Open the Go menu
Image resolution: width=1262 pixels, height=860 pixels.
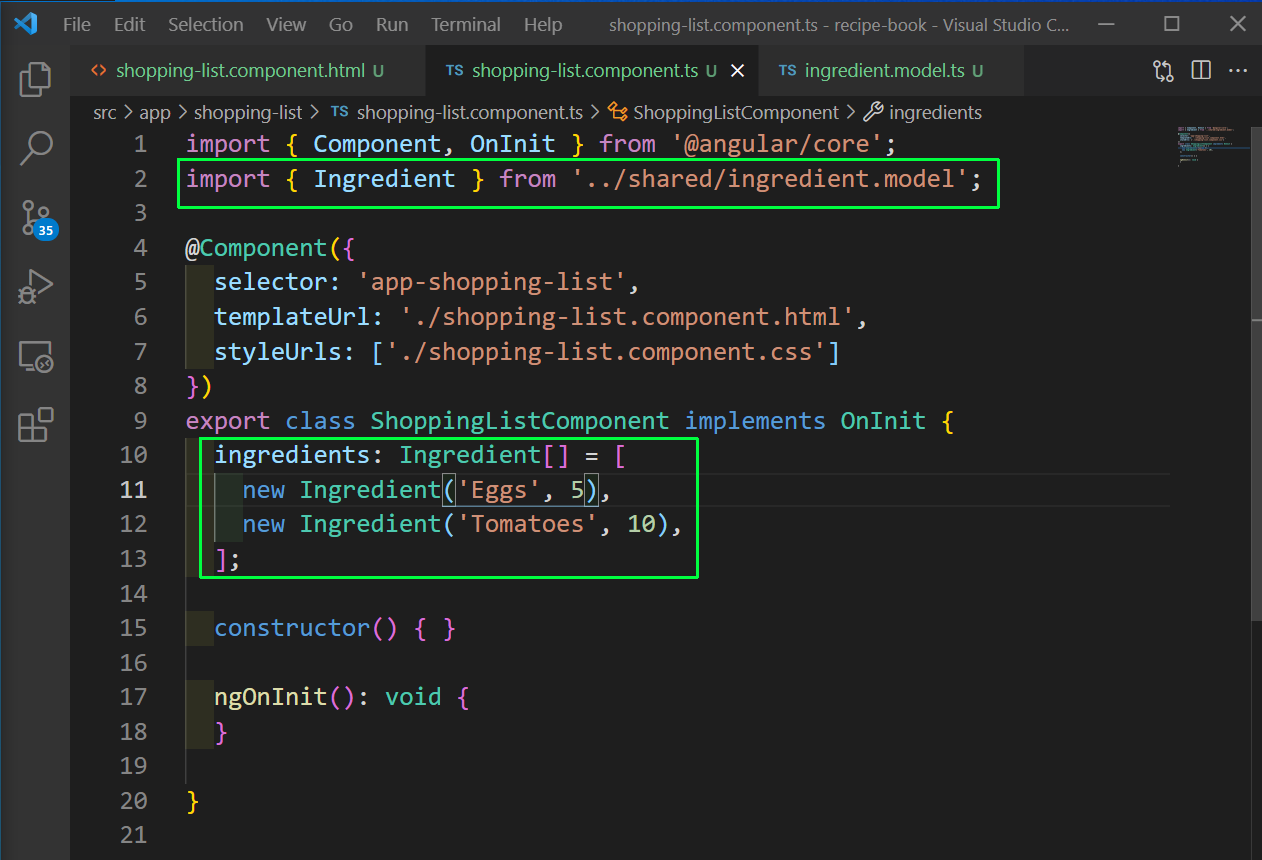pyautogui.click(x=341, y=25)
